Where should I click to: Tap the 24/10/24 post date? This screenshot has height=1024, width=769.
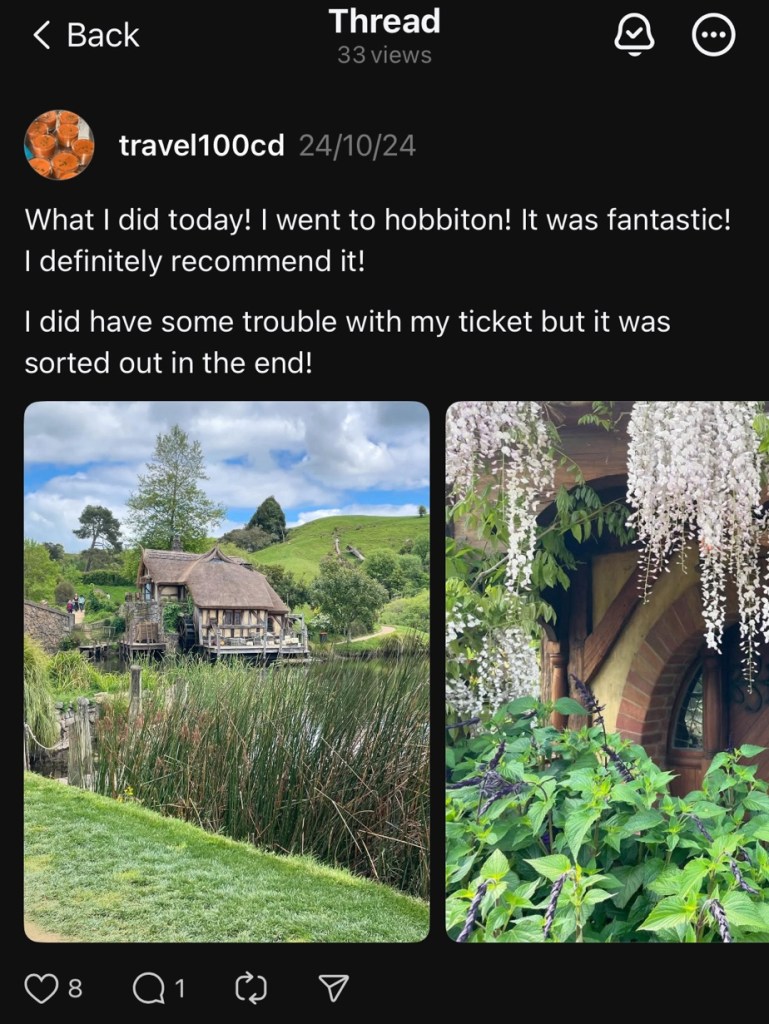point(357,145)
